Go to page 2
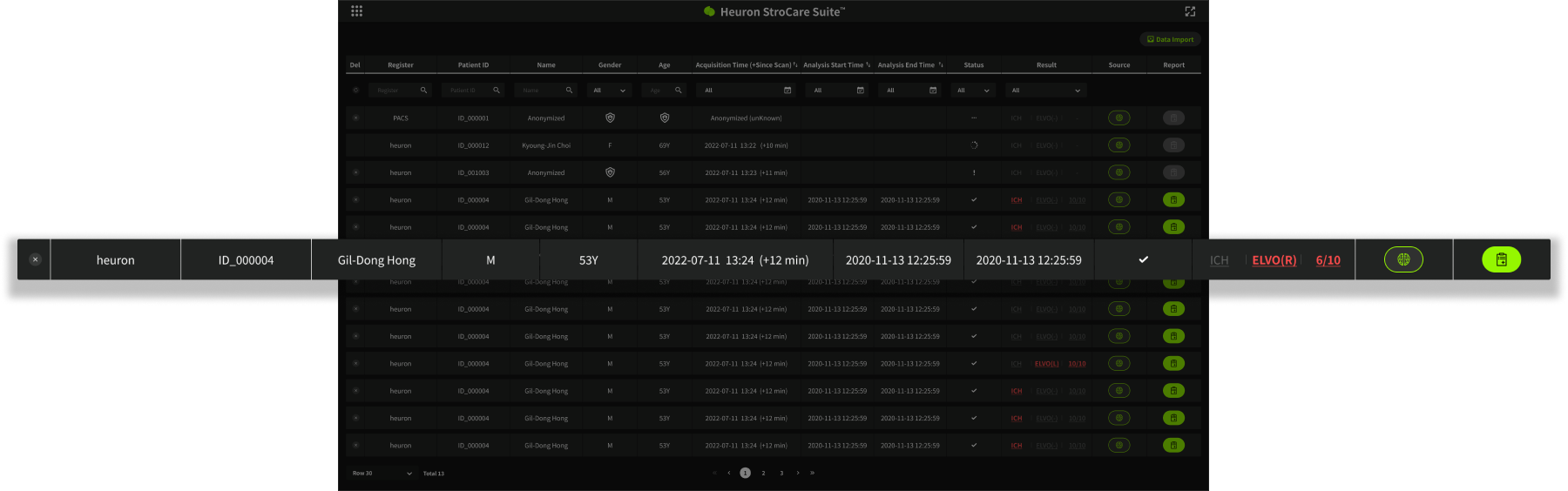1568x491 pixels. coord(763,473)
